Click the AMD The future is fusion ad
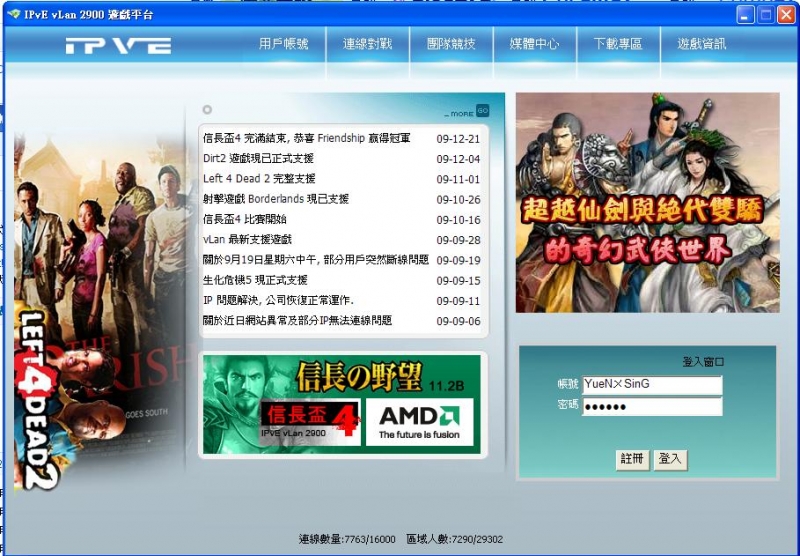Viewport: 800px width, 556px height. point(419,422)
